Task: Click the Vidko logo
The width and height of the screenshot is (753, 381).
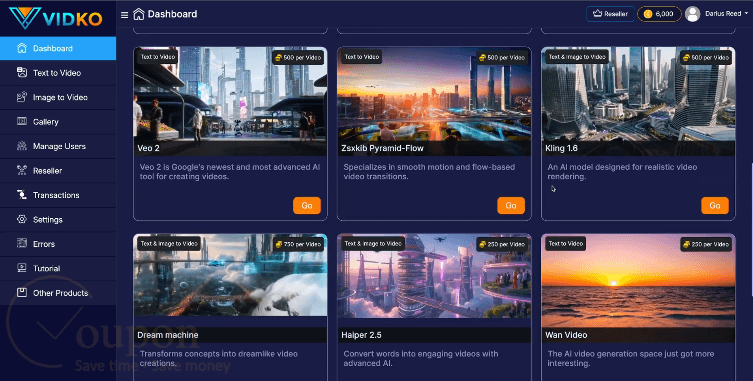Action: [x=55, y=18]
